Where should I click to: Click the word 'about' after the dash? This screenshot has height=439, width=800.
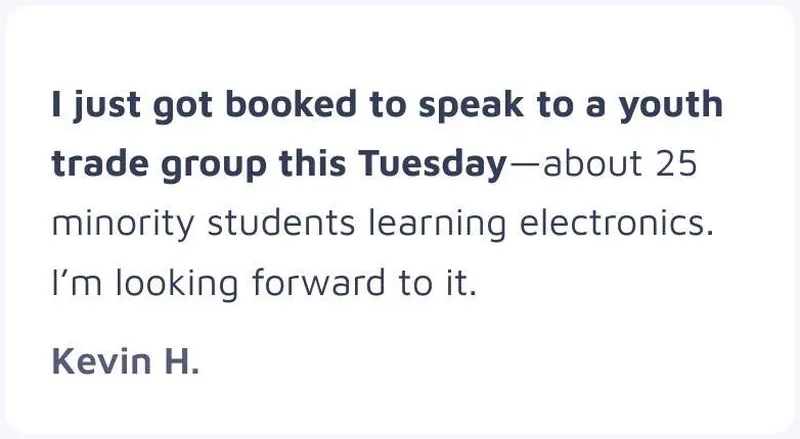coord(592,163)
